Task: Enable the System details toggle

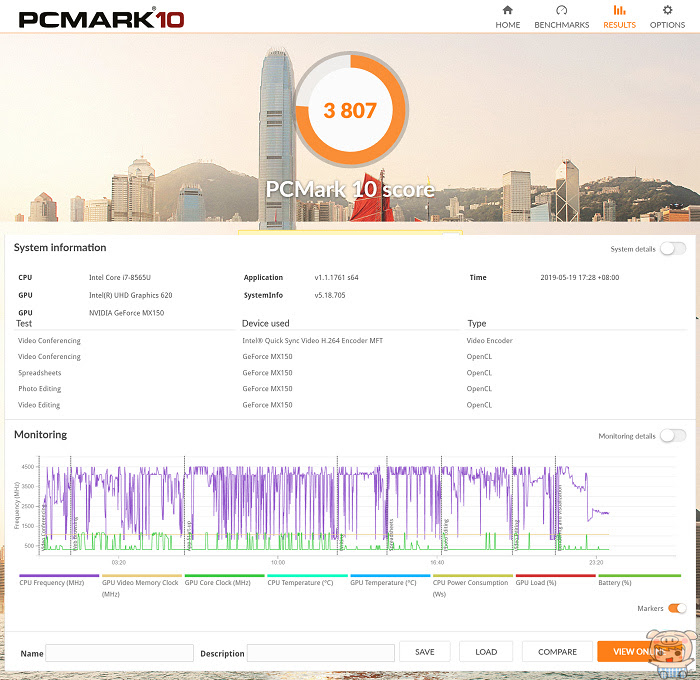Action: pyautogui.click(x=673, y=249)
